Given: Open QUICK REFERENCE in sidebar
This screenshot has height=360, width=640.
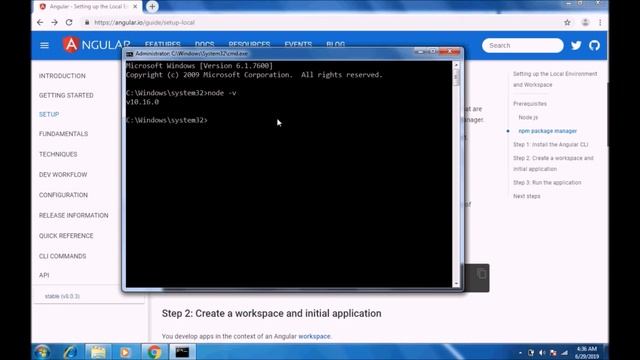Looking at the screenshot, I should coord(66,236).
